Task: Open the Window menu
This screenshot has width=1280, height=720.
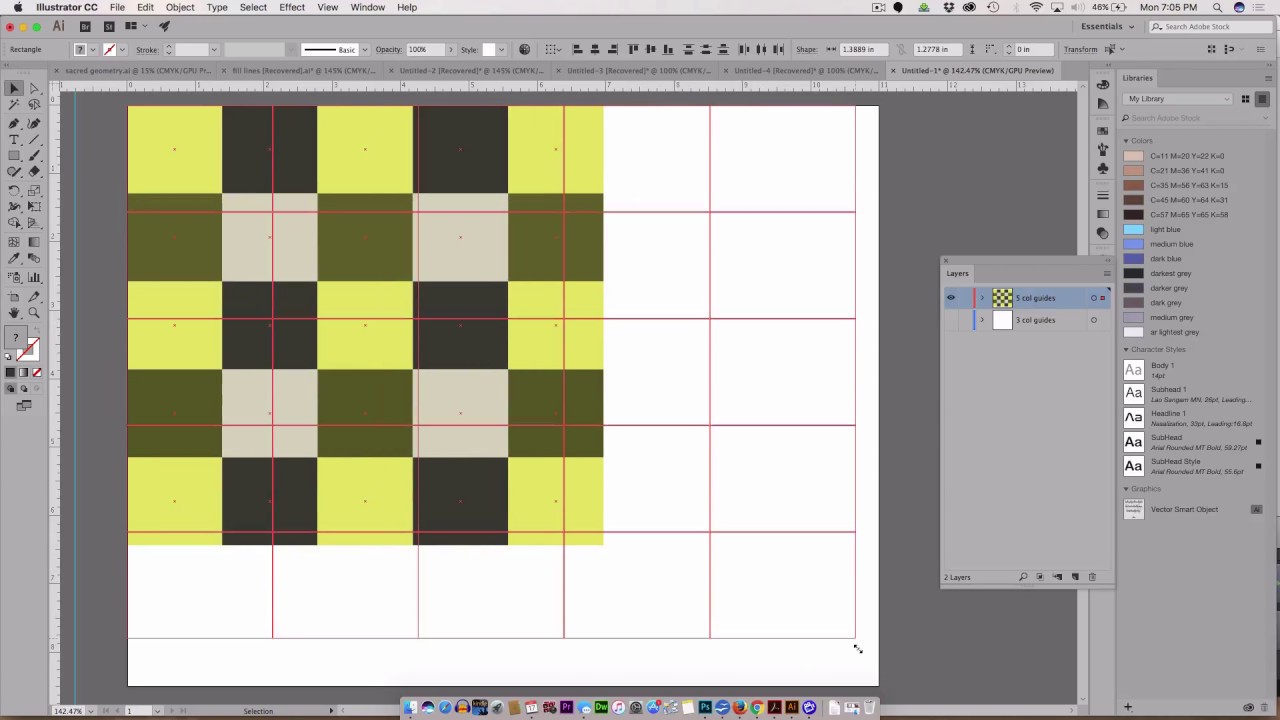Action: pyautogui.click(x=367, y=7)
